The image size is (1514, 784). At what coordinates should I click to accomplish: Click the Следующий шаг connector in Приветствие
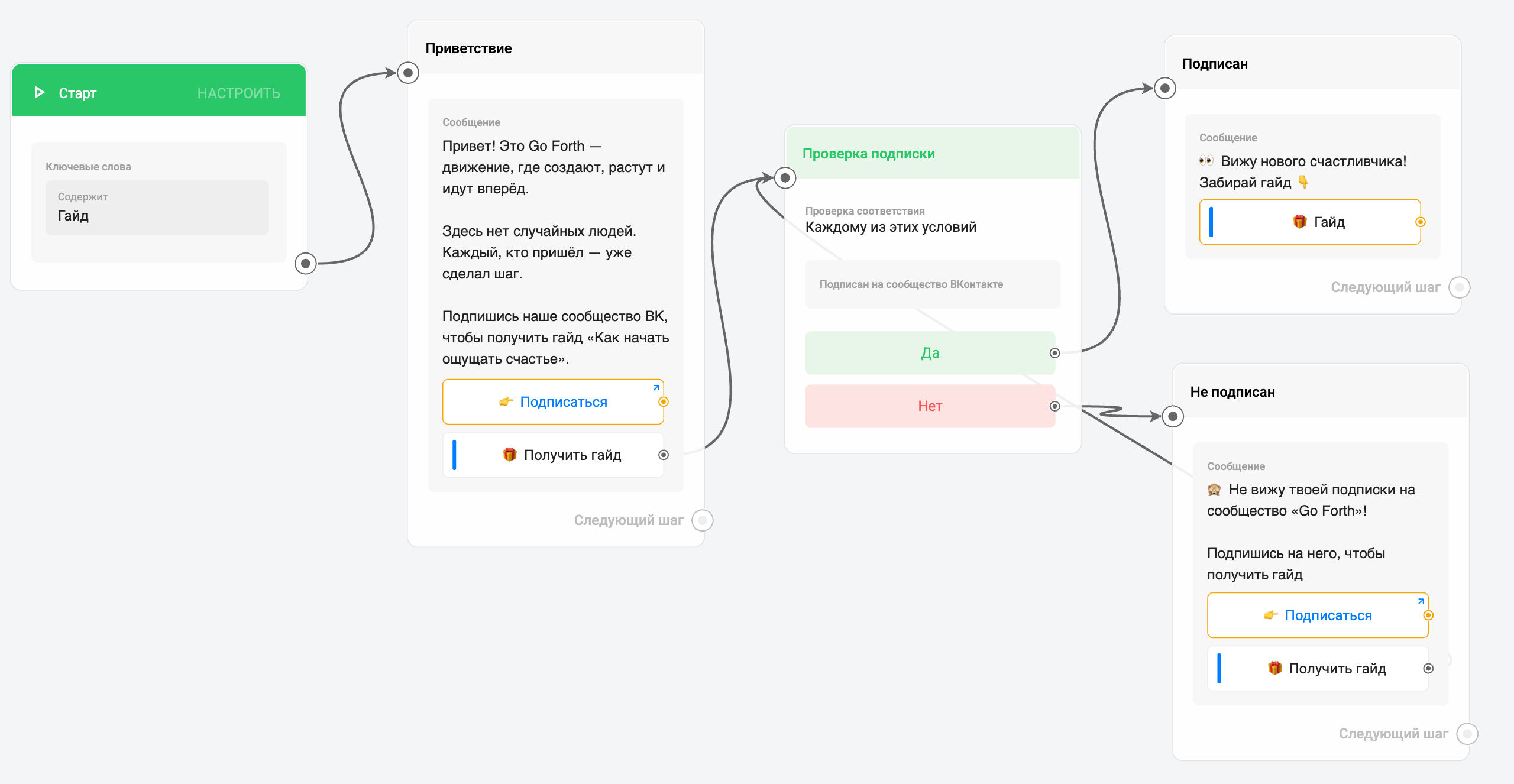coord(703,520)
